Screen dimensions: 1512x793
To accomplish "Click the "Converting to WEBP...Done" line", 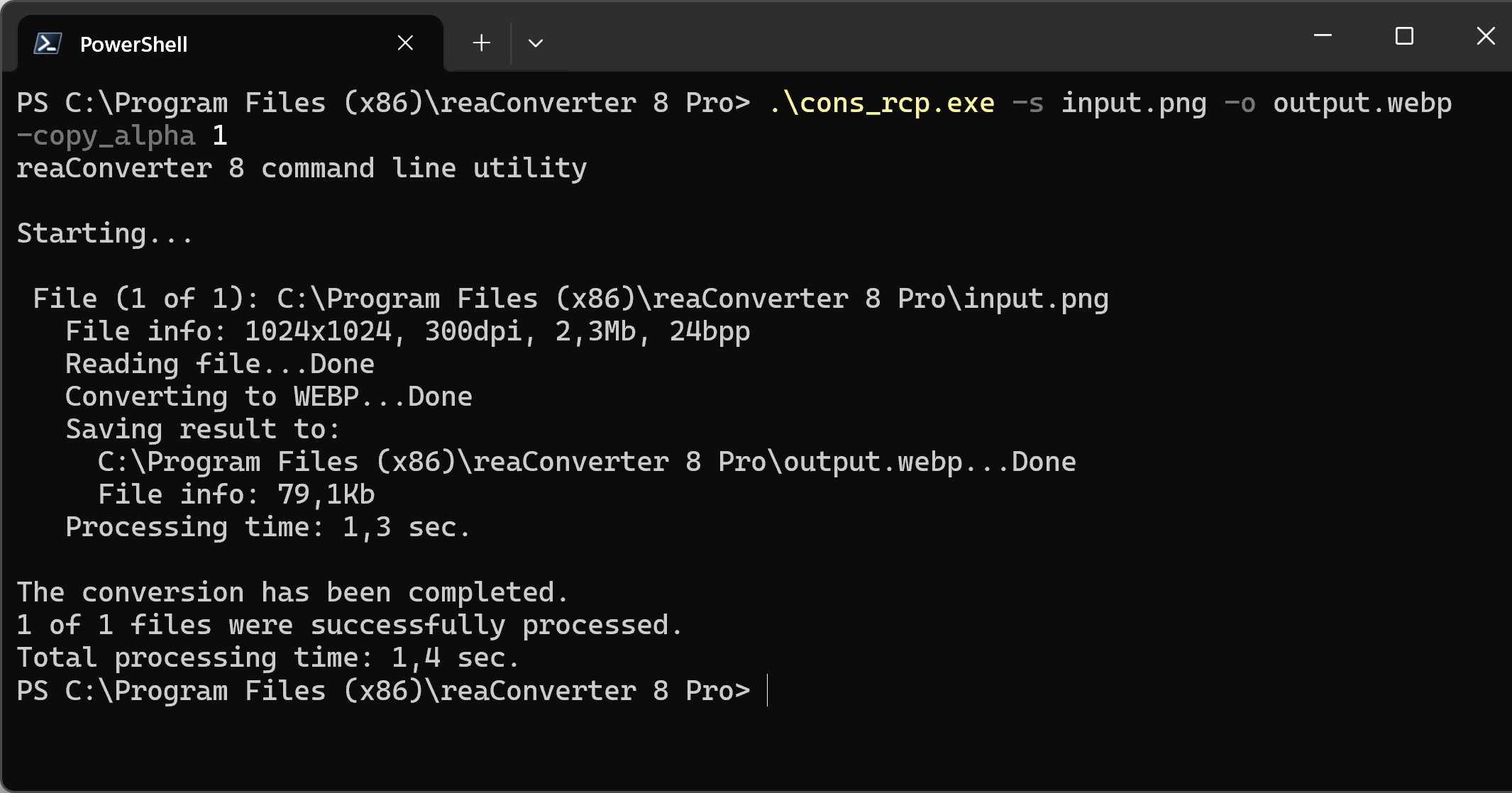I will 268,397.
